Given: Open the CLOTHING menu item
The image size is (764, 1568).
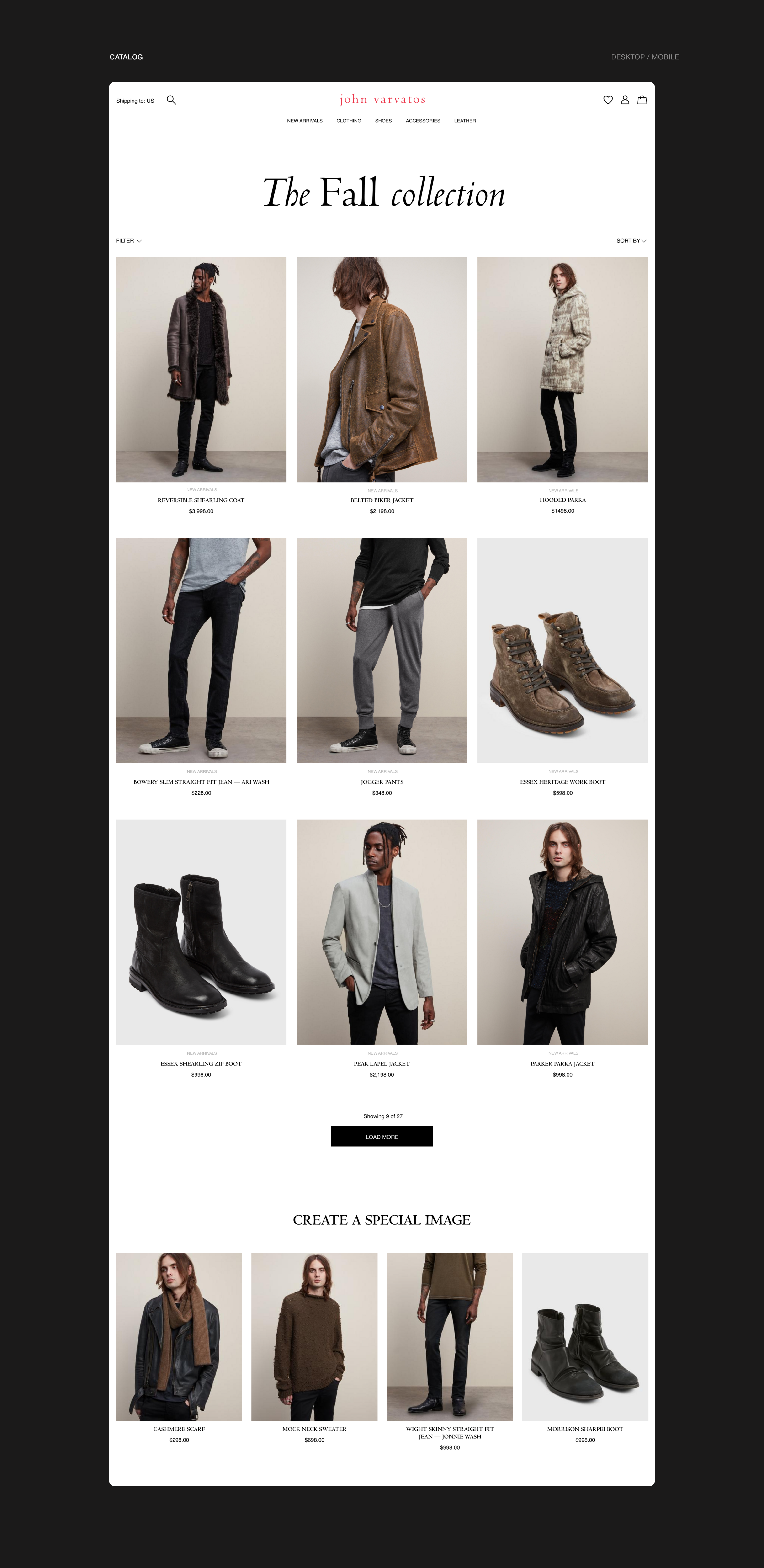Looking at the screenshot, I should click(x=349, y=121).
